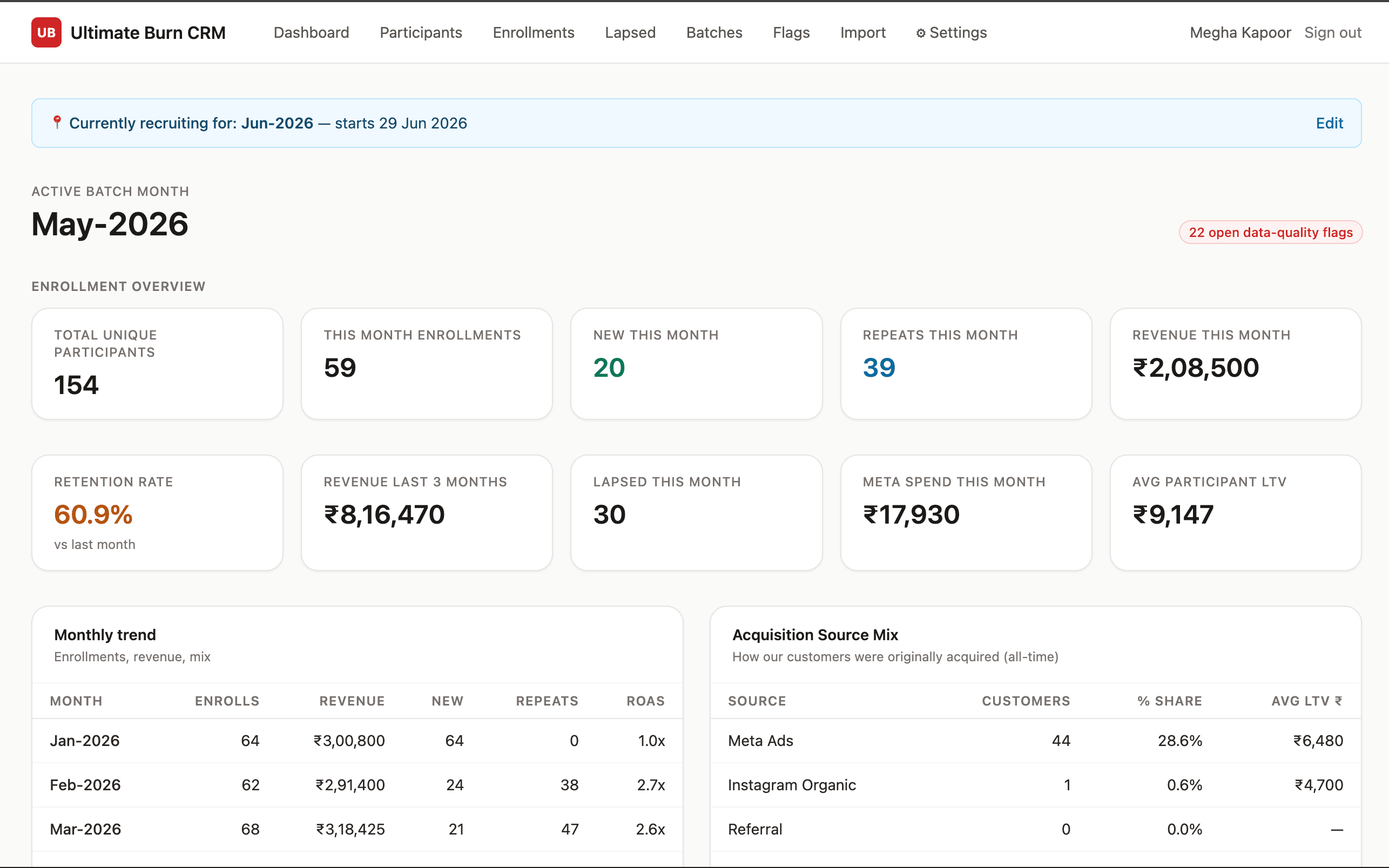
Task: Click the Acquisition Source Mix heading
Action: tap(815, 635)
